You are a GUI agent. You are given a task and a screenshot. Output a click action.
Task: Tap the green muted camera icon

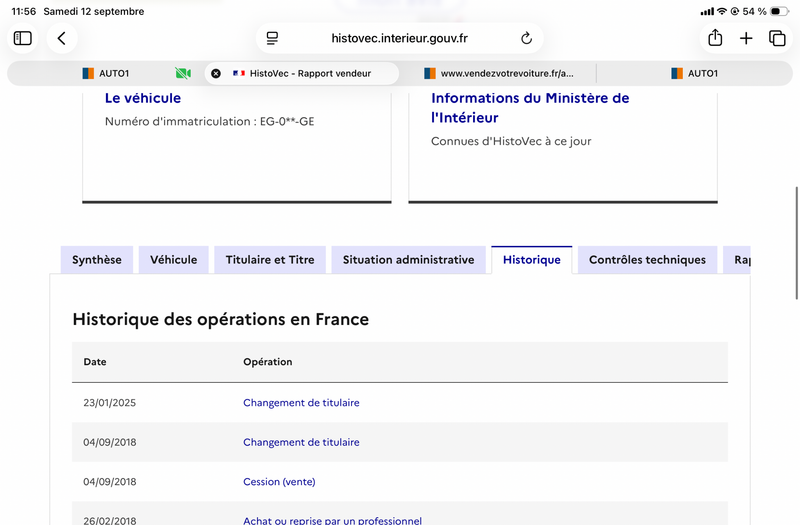pyautogui.click(x=183, y=73)
